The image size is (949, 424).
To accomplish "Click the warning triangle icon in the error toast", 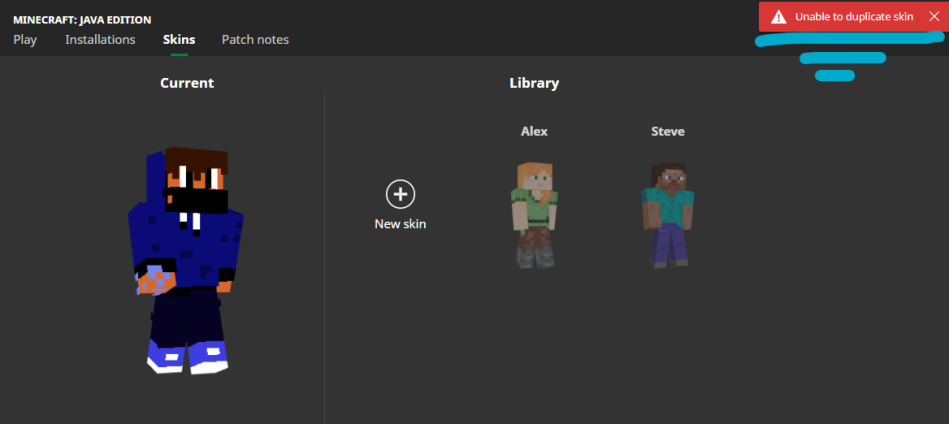I will [x=778, y=17].
